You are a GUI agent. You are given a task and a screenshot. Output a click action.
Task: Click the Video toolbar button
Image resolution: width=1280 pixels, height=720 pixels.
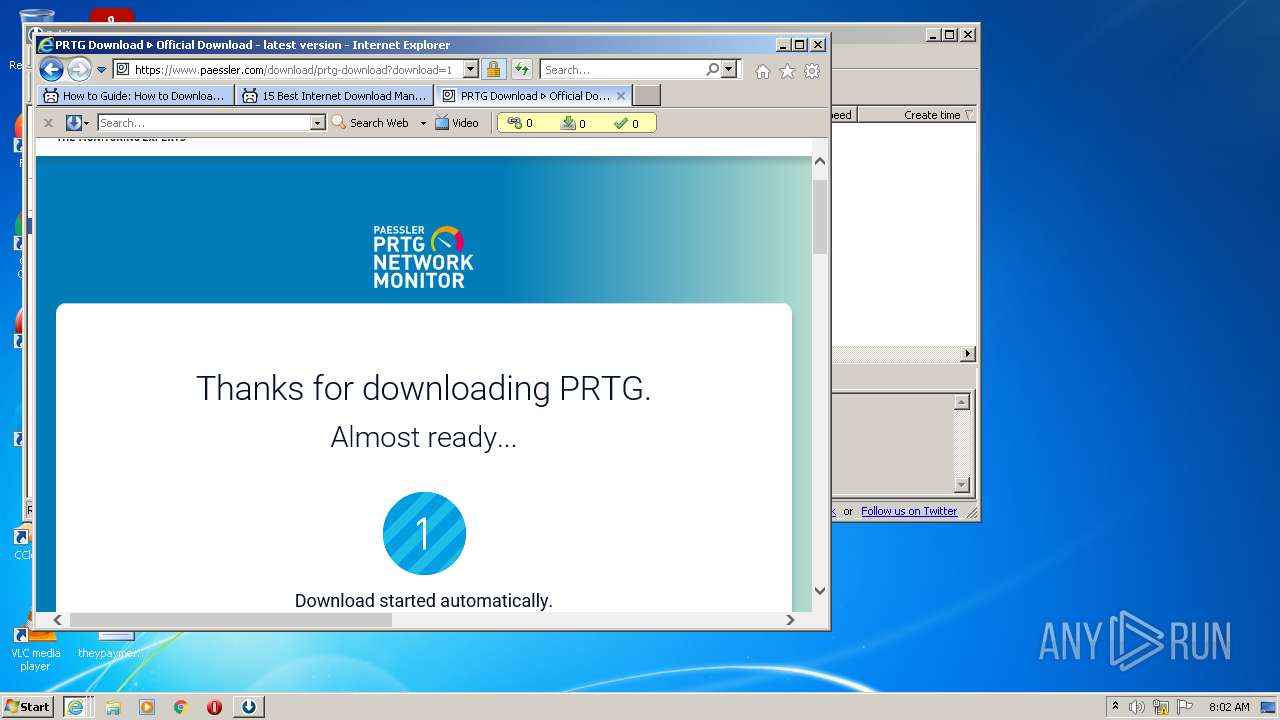tap(457, 123)
